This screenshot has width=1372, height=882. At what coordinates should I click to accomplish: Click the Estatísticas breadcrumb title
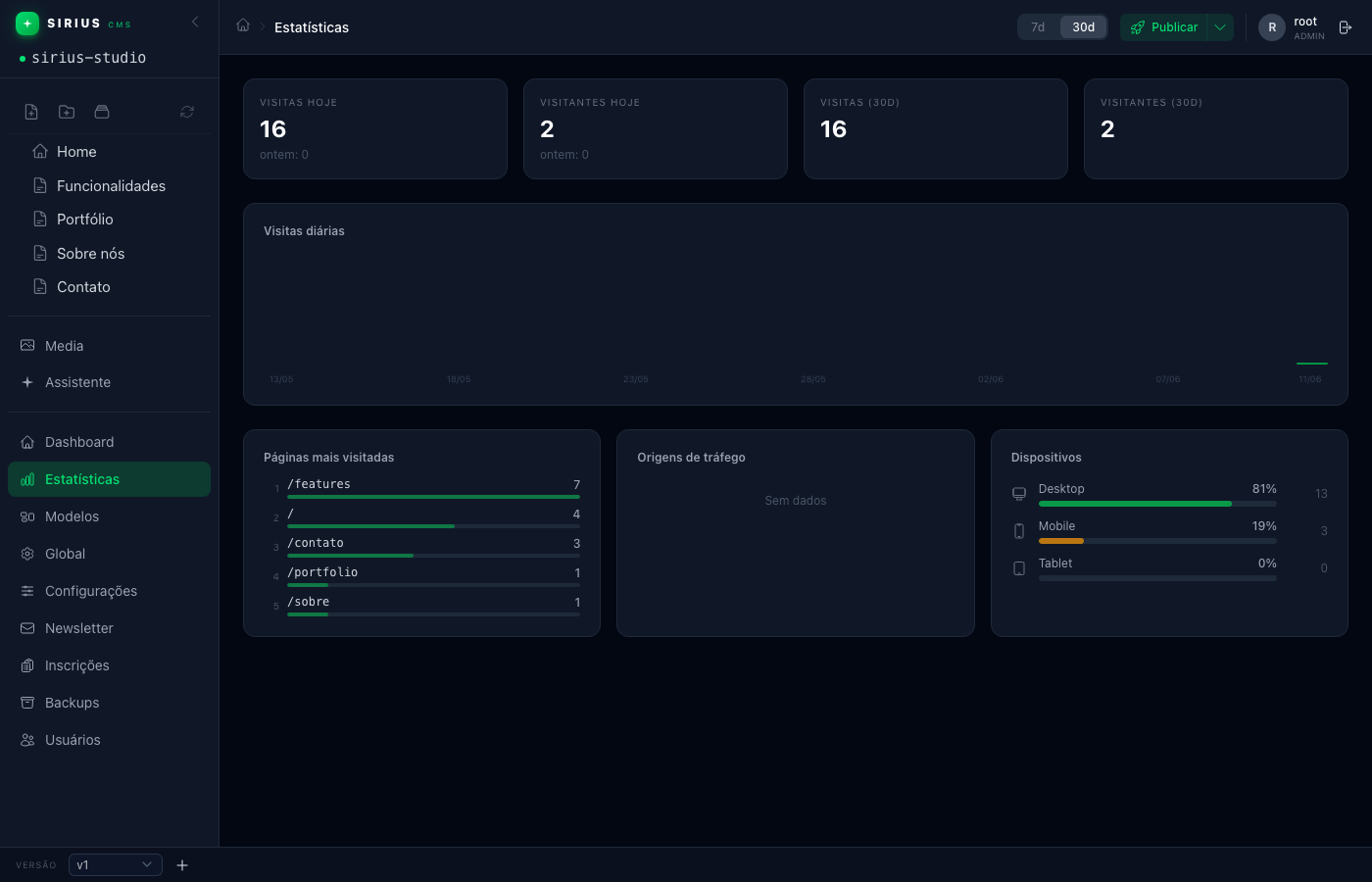pos(312,27)
